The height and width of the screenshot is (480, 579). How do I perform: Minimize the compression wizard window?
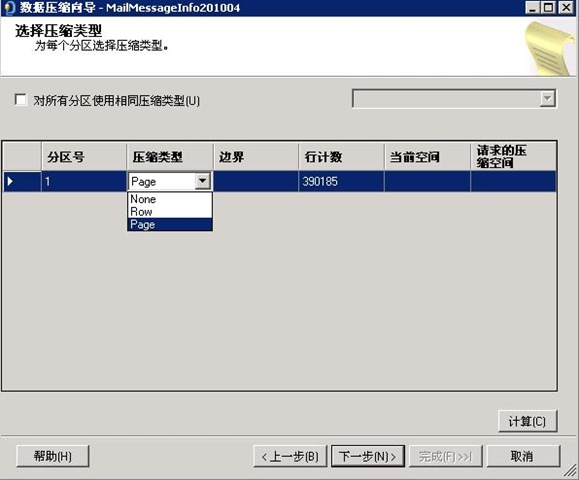pos(532,7)
